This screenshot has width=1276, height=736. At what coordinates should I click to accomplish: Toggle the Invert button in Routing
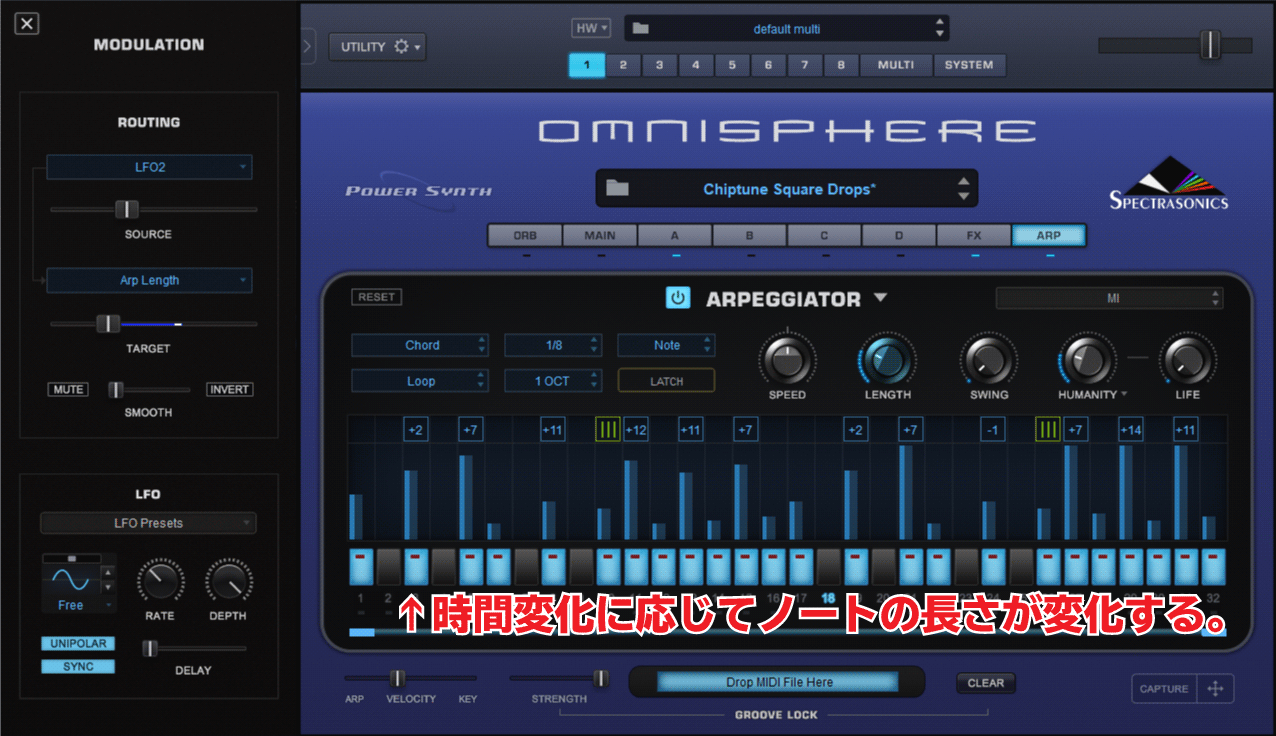pyautogui.click(x=229, y=389)
